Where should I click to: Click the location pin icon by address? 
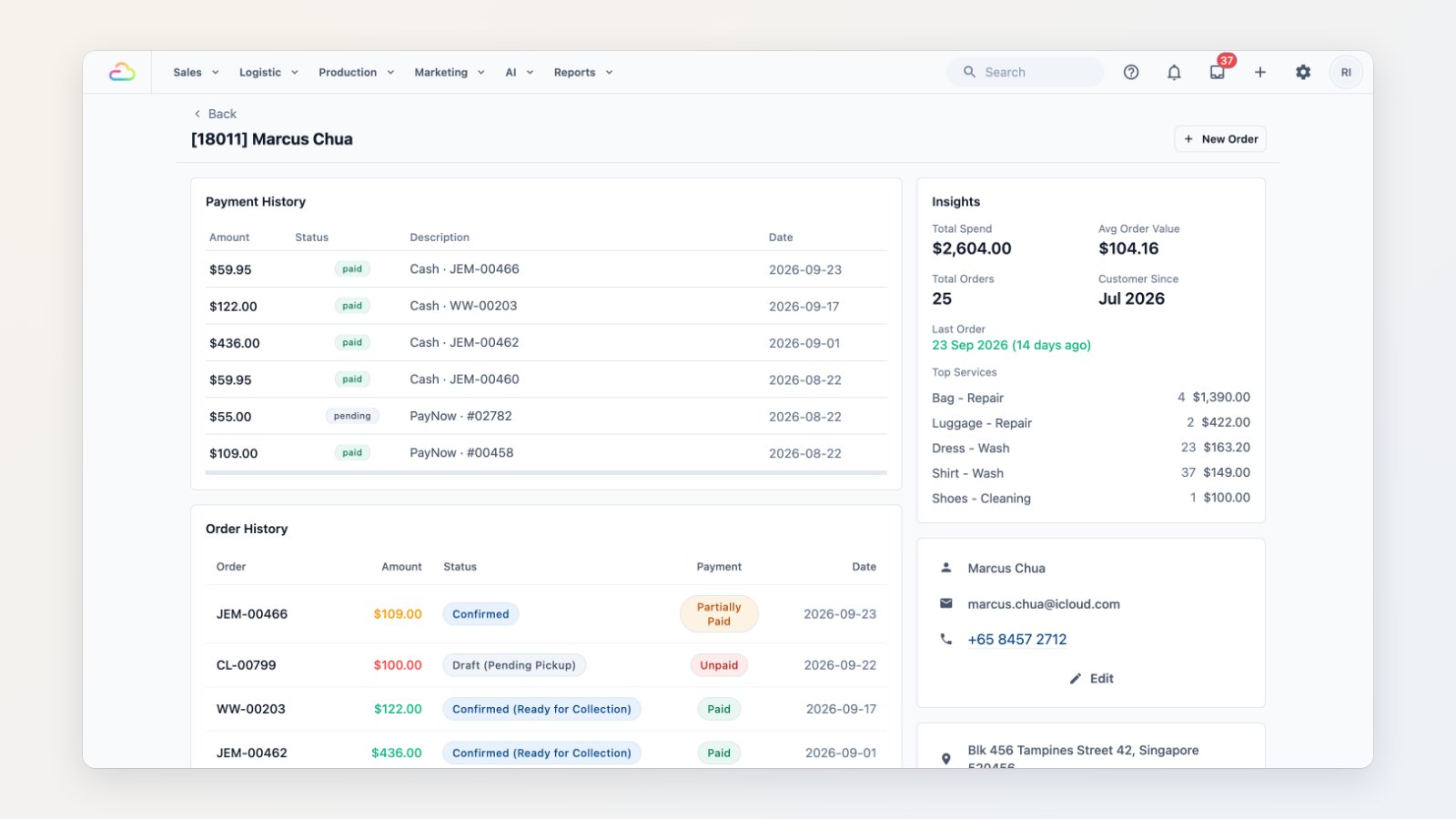pyautogui.click(x=946, y=758)
